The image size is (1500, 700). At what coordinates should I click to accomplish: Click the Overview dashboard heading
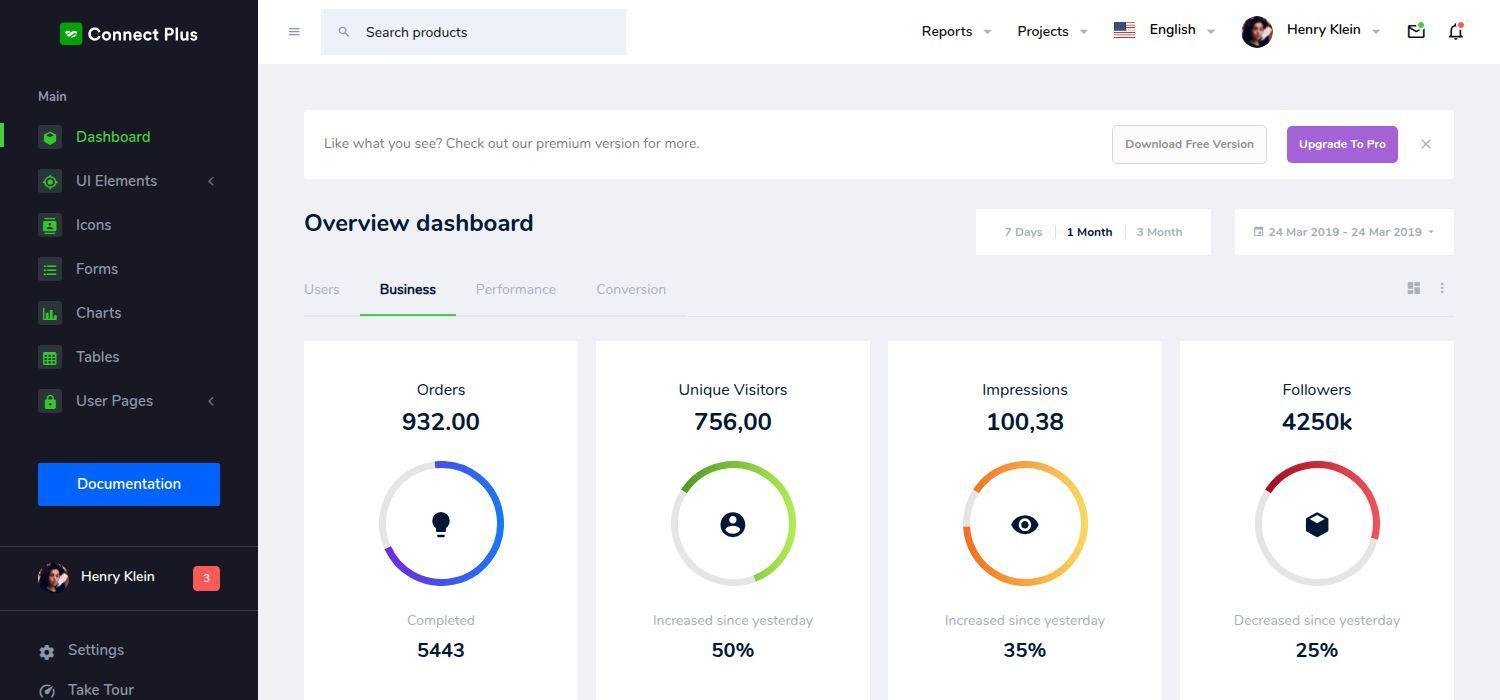point(419,223)
